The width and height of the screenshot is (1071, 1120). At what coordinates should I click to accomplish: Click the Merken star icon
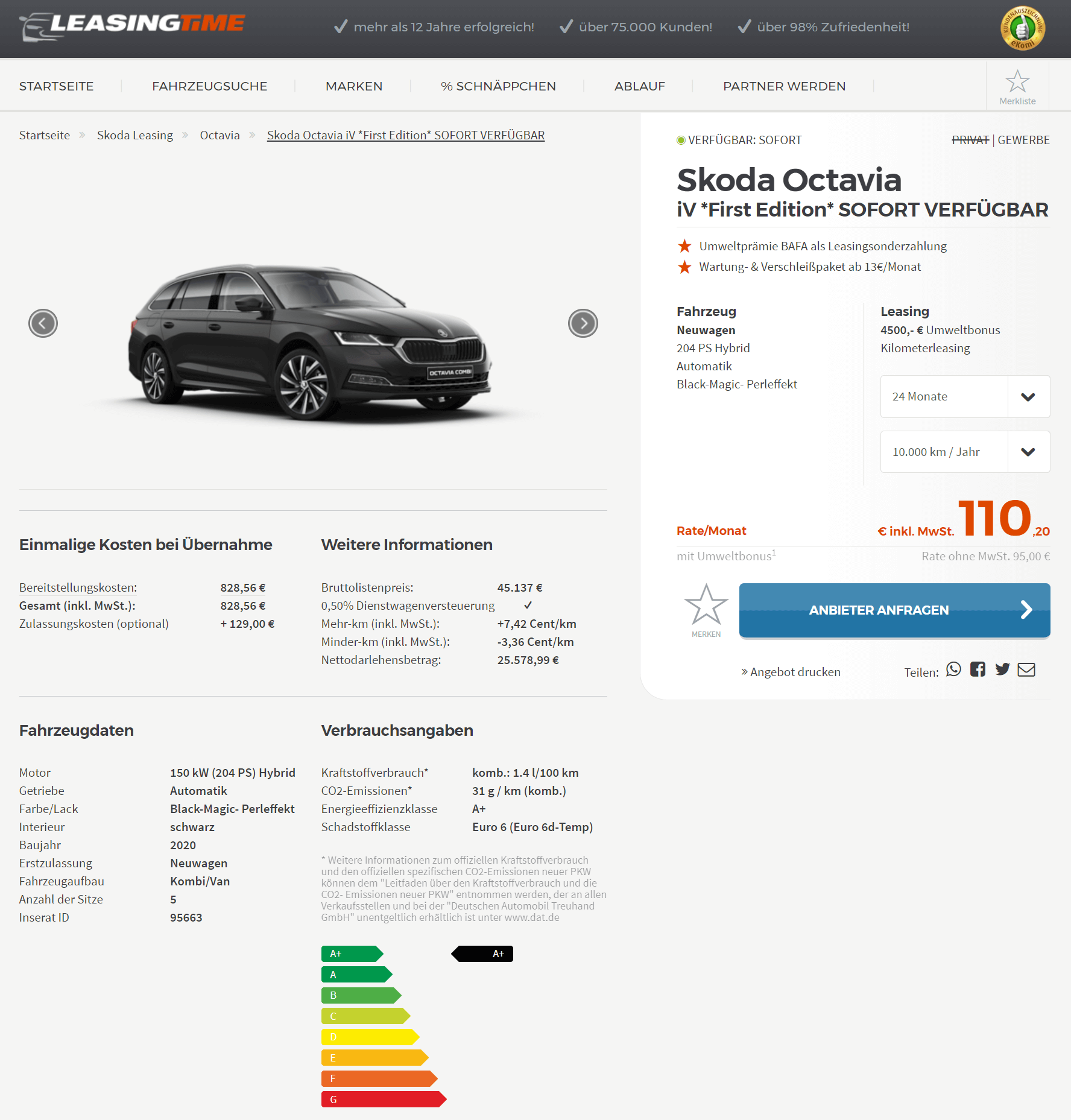click(x=706, y=604)
